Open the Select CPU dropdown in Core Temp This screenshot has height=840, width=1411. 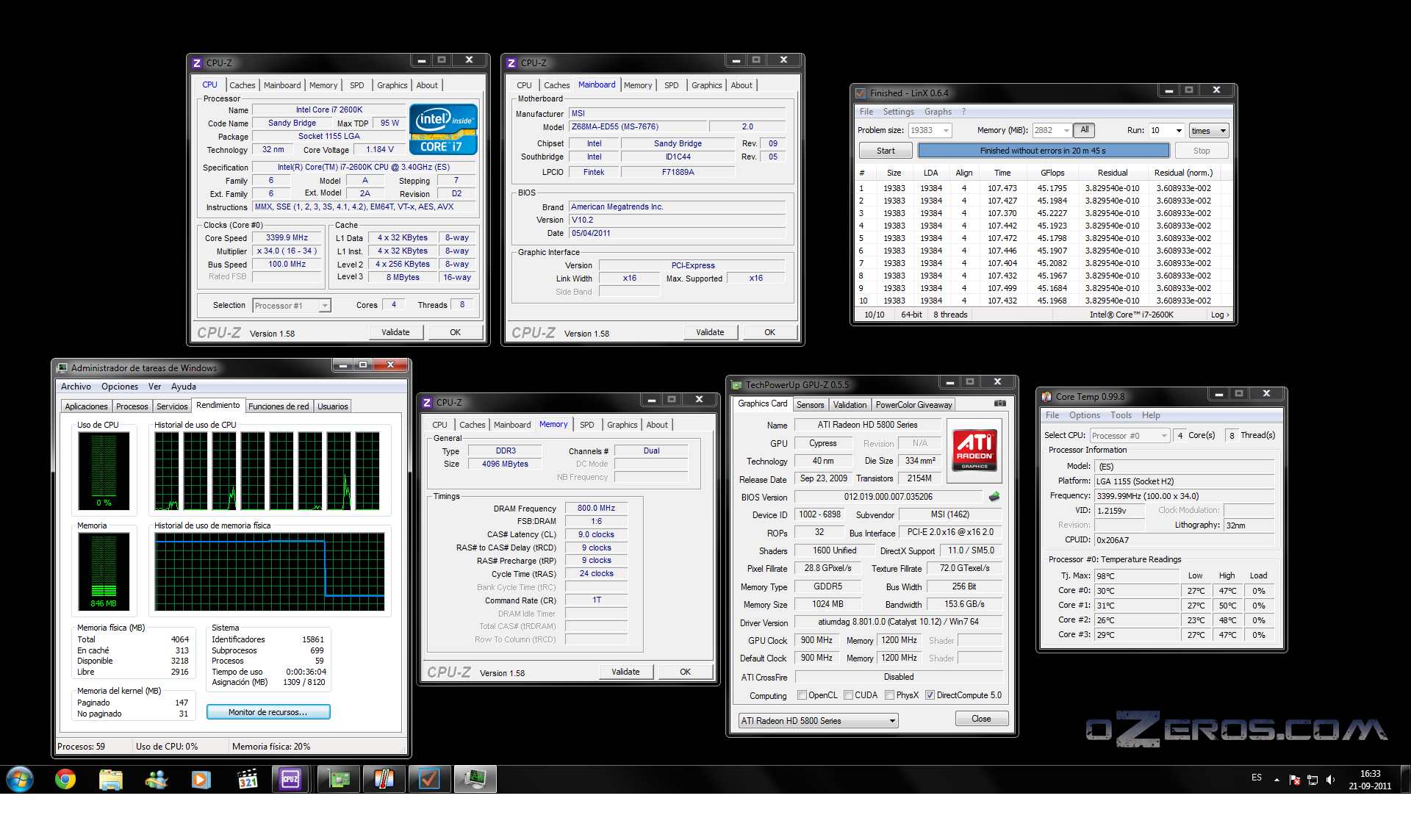click(1130, 436)
